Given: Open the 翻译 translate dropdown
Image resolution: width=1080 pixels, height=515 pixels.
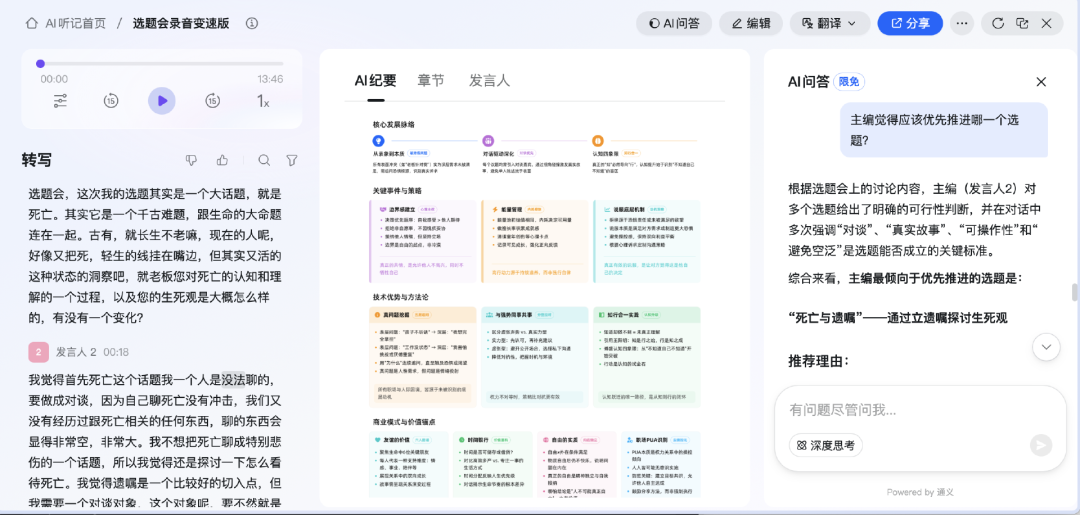Looking at the screenshot, I should tap(829, 23).
